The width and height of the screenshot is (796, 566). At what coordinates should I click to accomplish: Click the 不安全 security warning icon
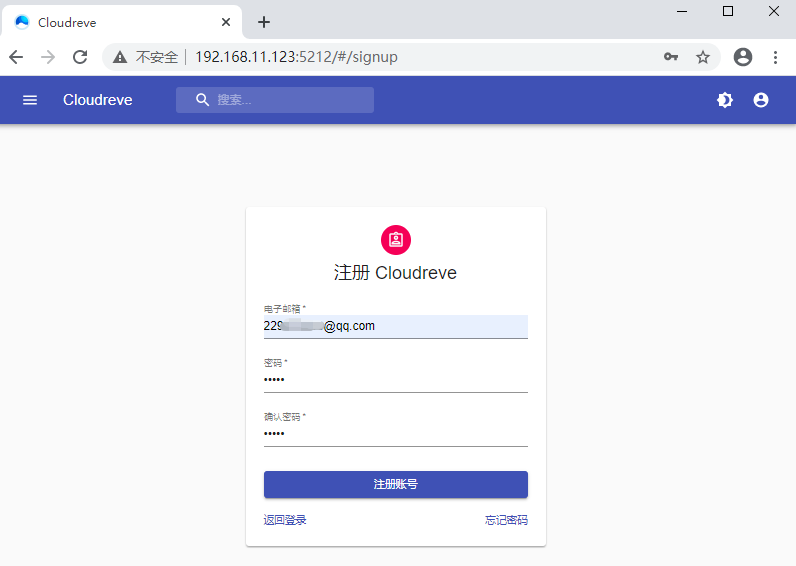[x=120, y=57]
